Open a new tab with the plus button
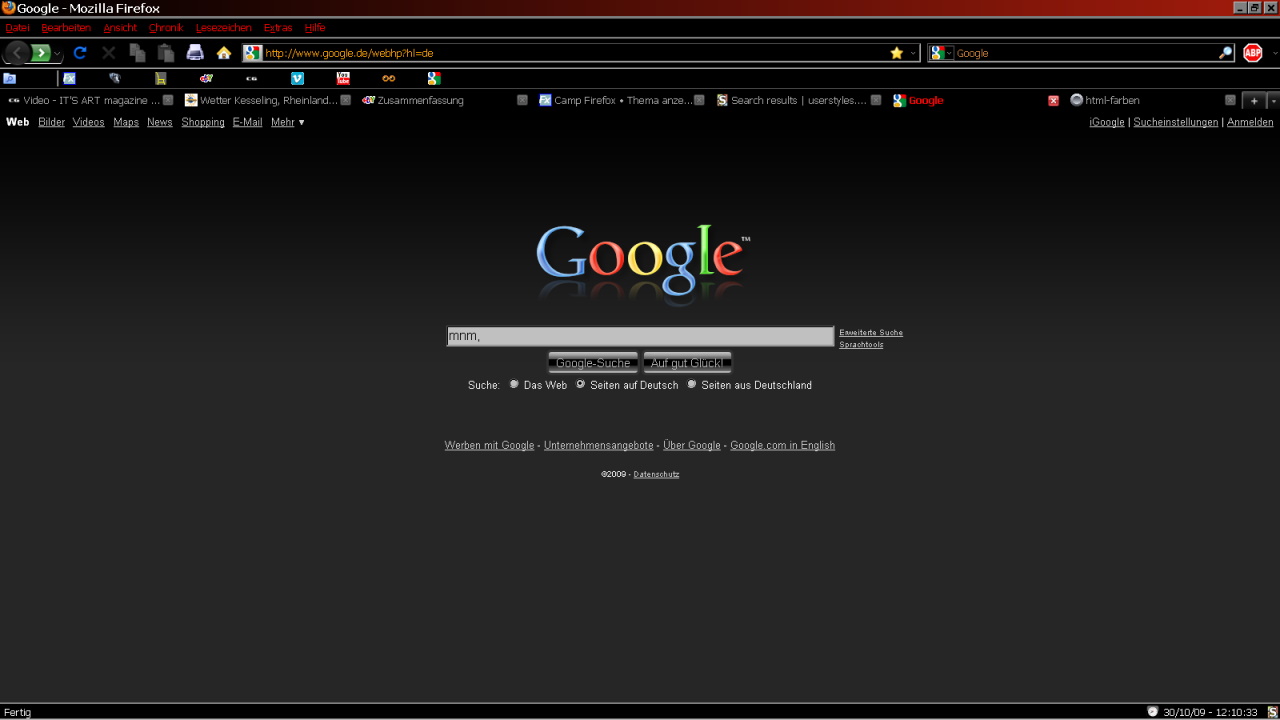This screenshot has height=720, width=1280. point(1254,100)
